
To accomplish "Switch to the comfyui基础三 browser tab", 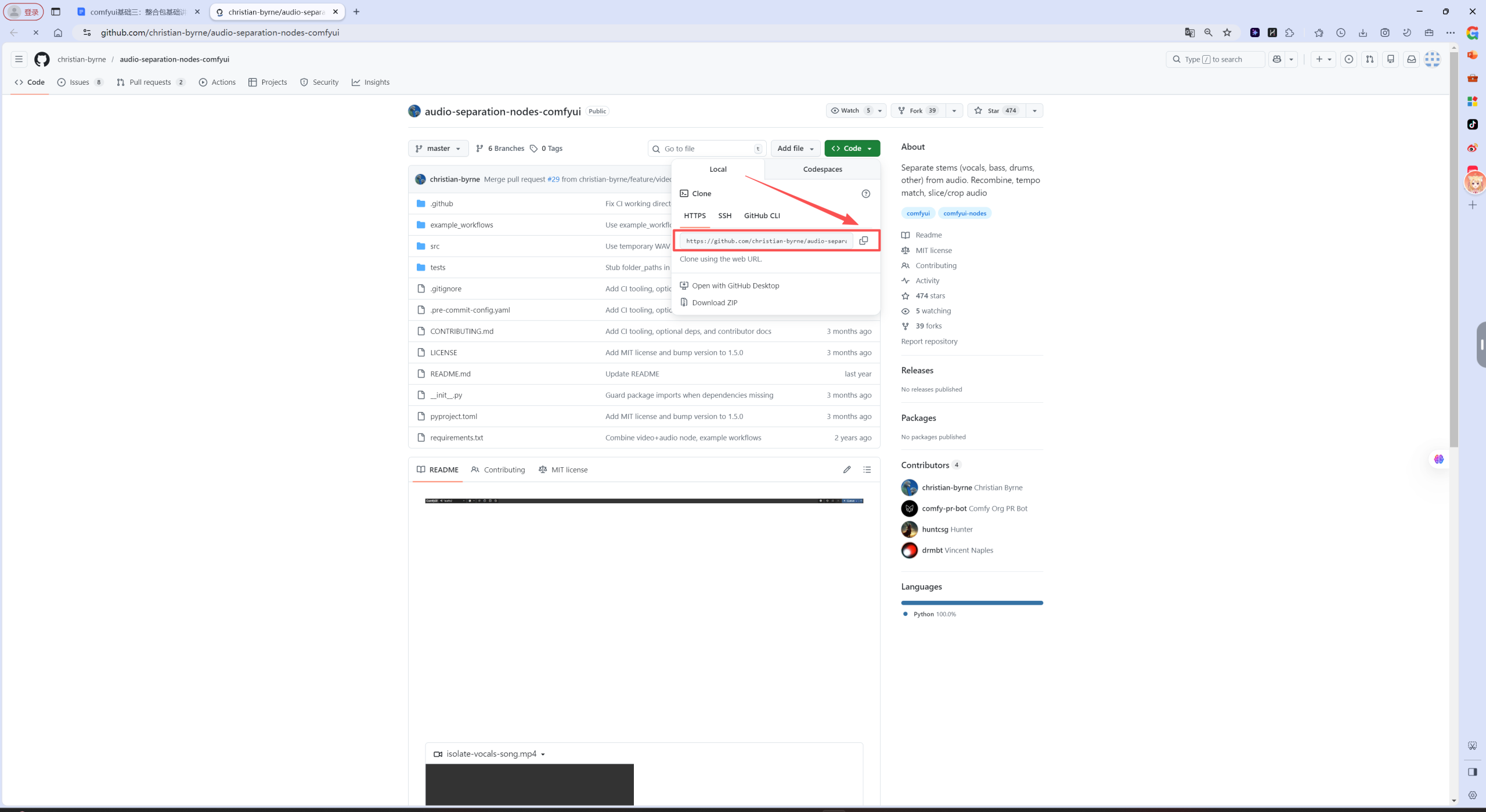I will point(139,12).
